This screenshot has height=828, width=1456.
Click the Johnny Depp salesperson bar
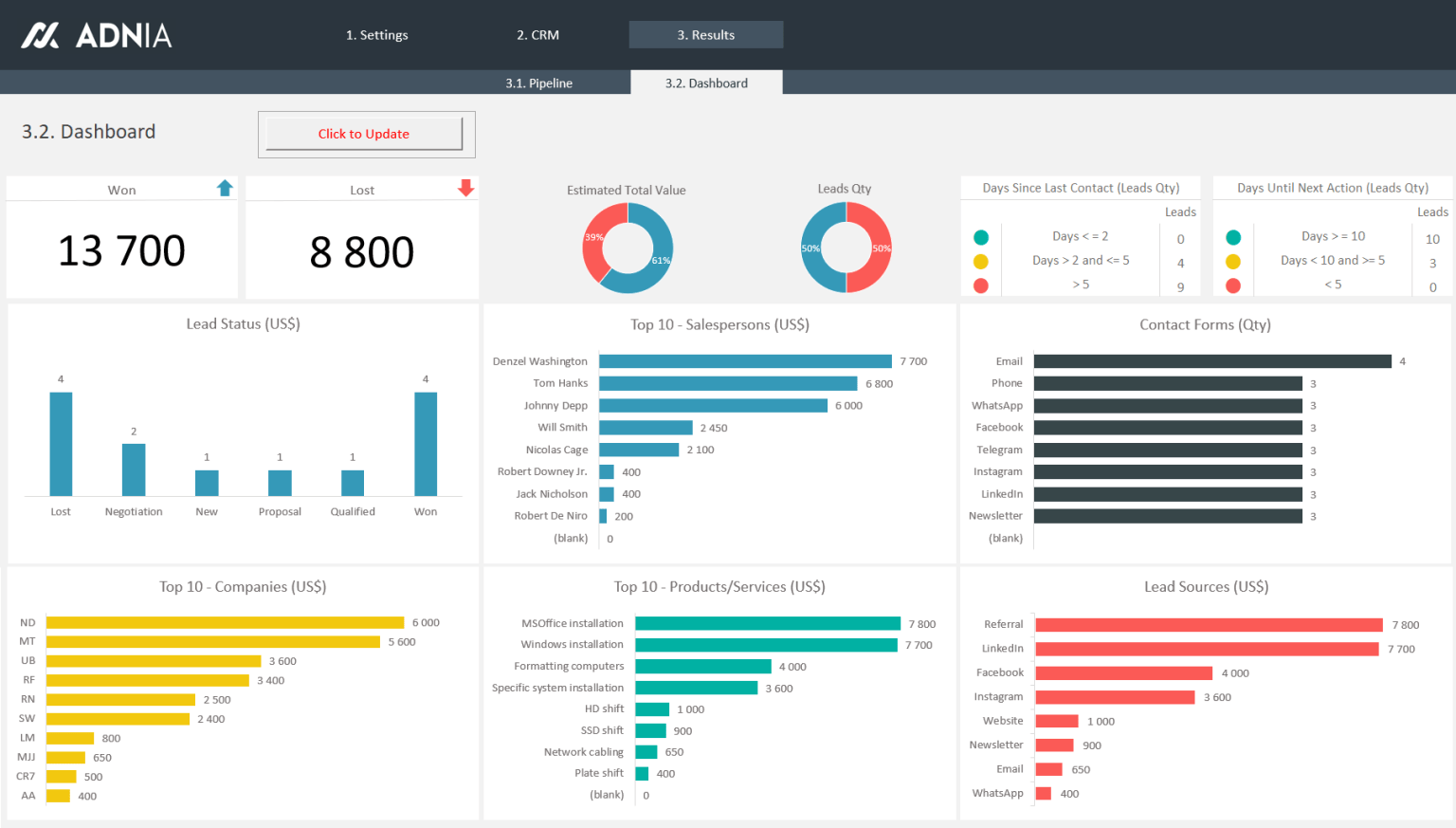click(713, 405)
